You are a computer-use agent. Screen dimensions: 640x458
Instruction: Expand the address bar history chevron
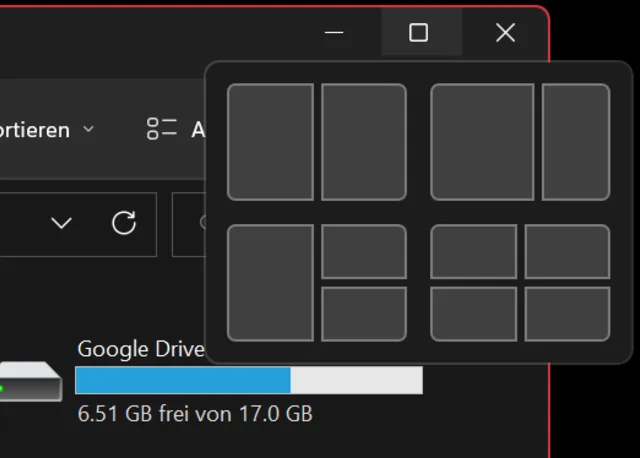pyautogui.click(x=62, y=223)
